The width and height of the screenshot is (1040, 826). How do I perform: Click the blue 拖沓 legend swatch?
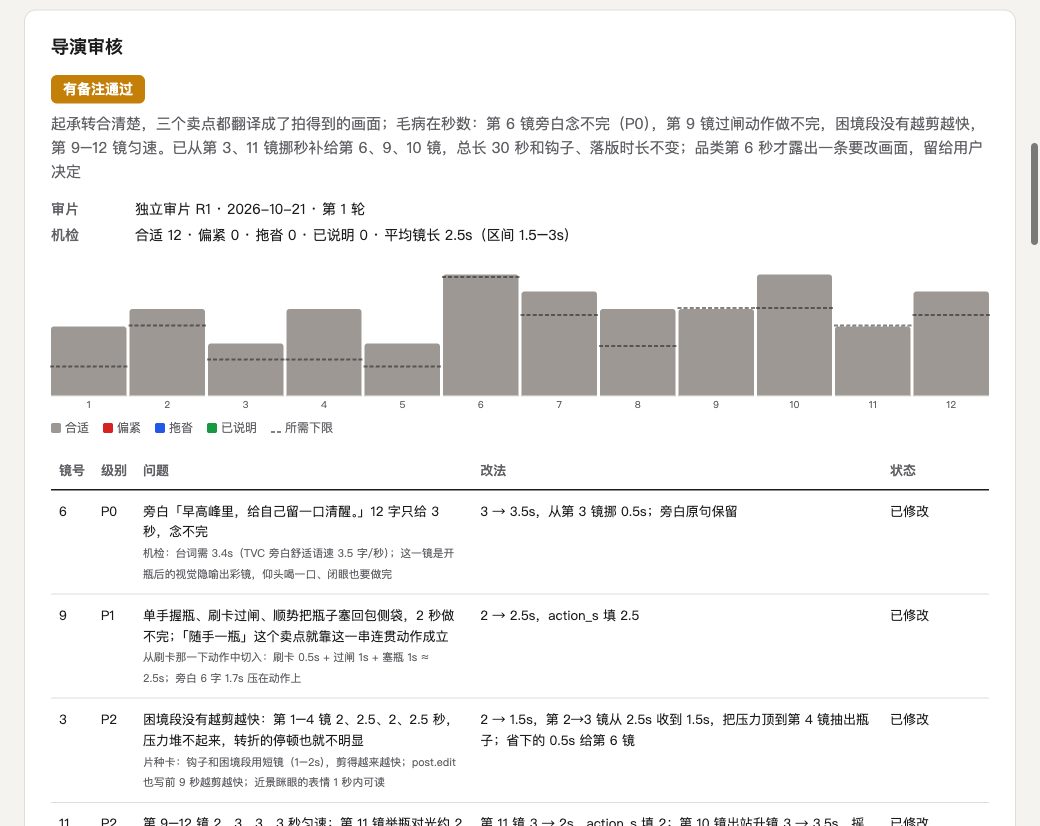tap(160, 428)
